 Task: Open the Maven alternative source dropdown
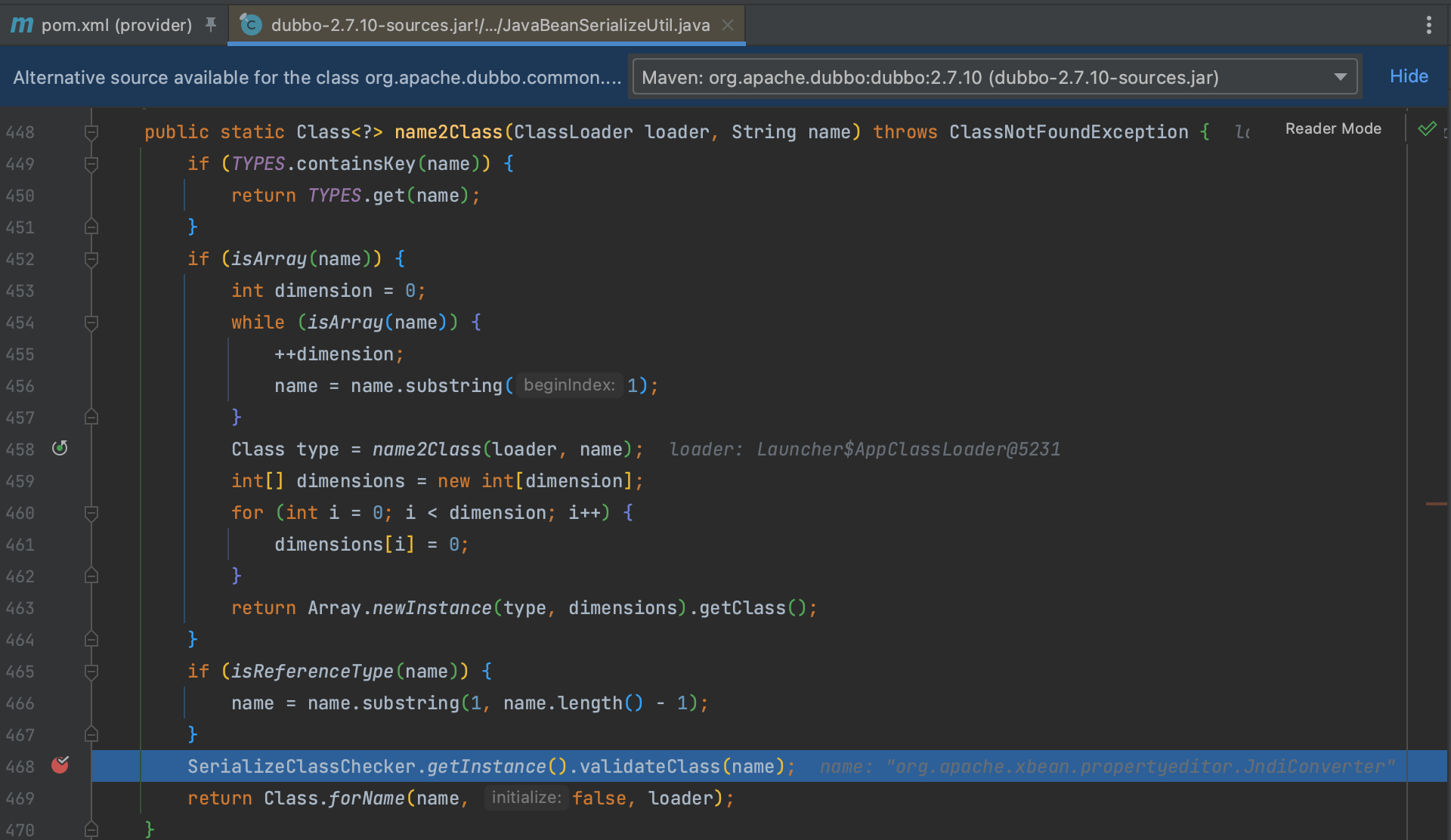coord(995,77)
